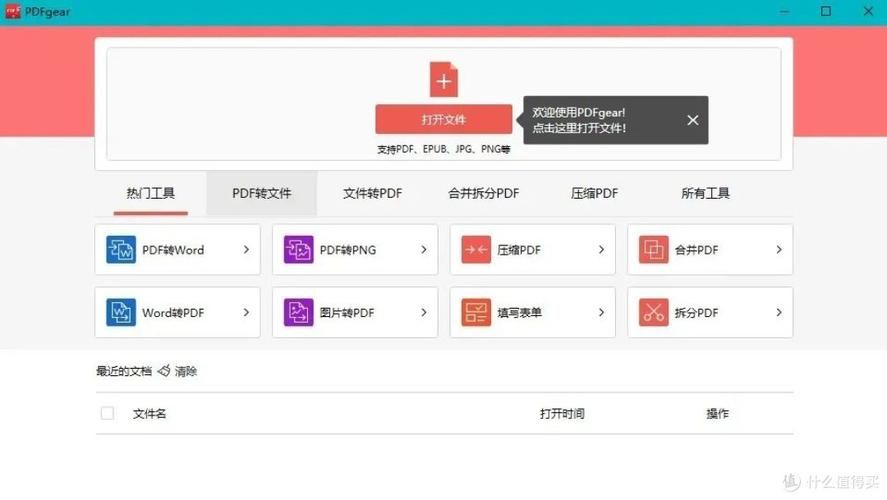This screenshot has height=500, width=887.
Task: Click the 文件名 column header
Action: tap(149, 414)
